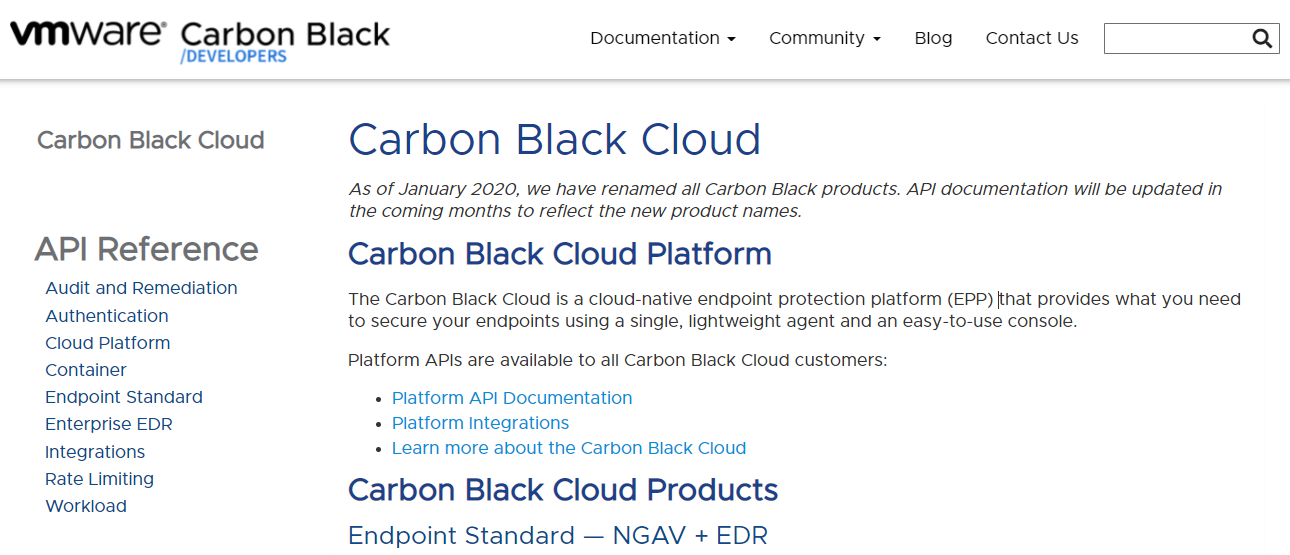Open the Platform API Documentation link
The width and height of the screenshot is (1290, 555).
[512, 398]
